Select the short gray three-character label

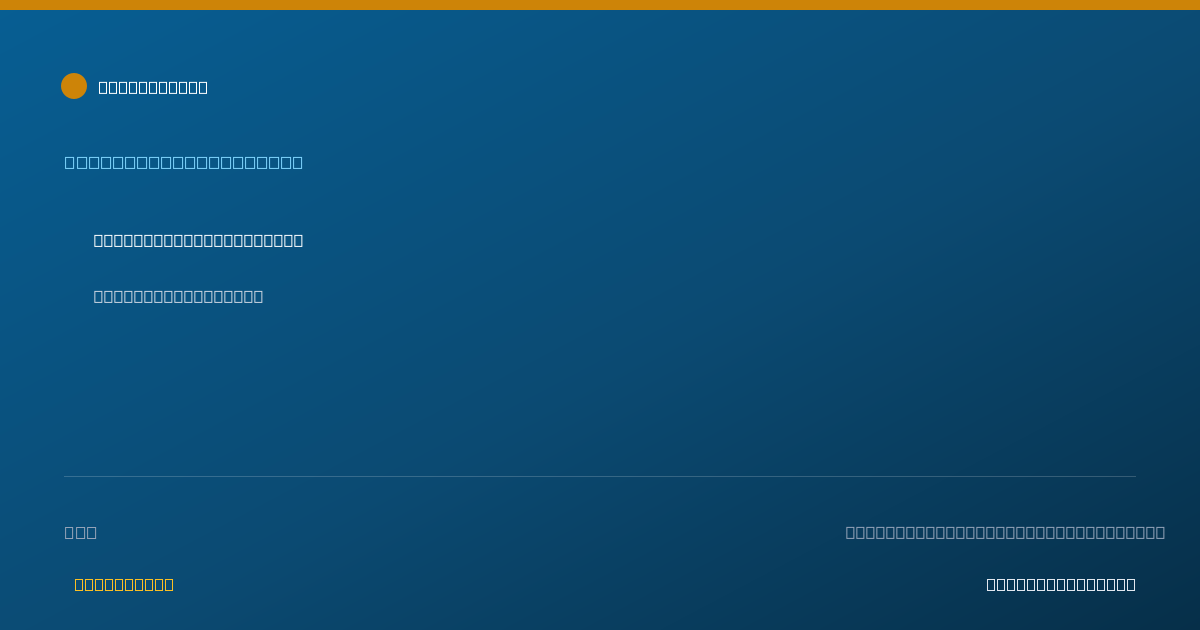[81, 532]
